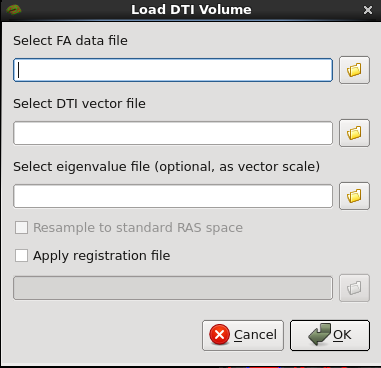Select the eigenvalue file input box
Image resolution: width=381 pixels, height=368 pixels.
click(173, 196)
